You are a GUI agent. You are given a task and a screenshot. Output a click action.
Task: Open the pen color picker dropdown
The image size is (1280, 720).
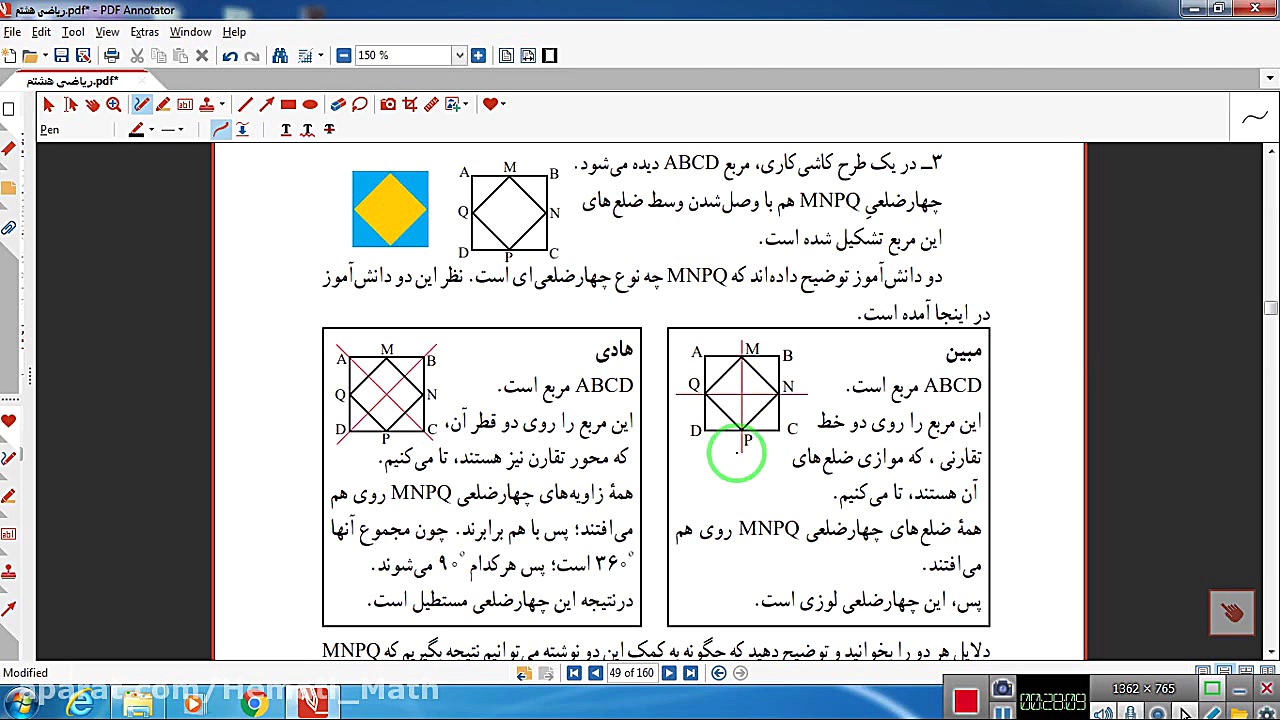(151, 129)
